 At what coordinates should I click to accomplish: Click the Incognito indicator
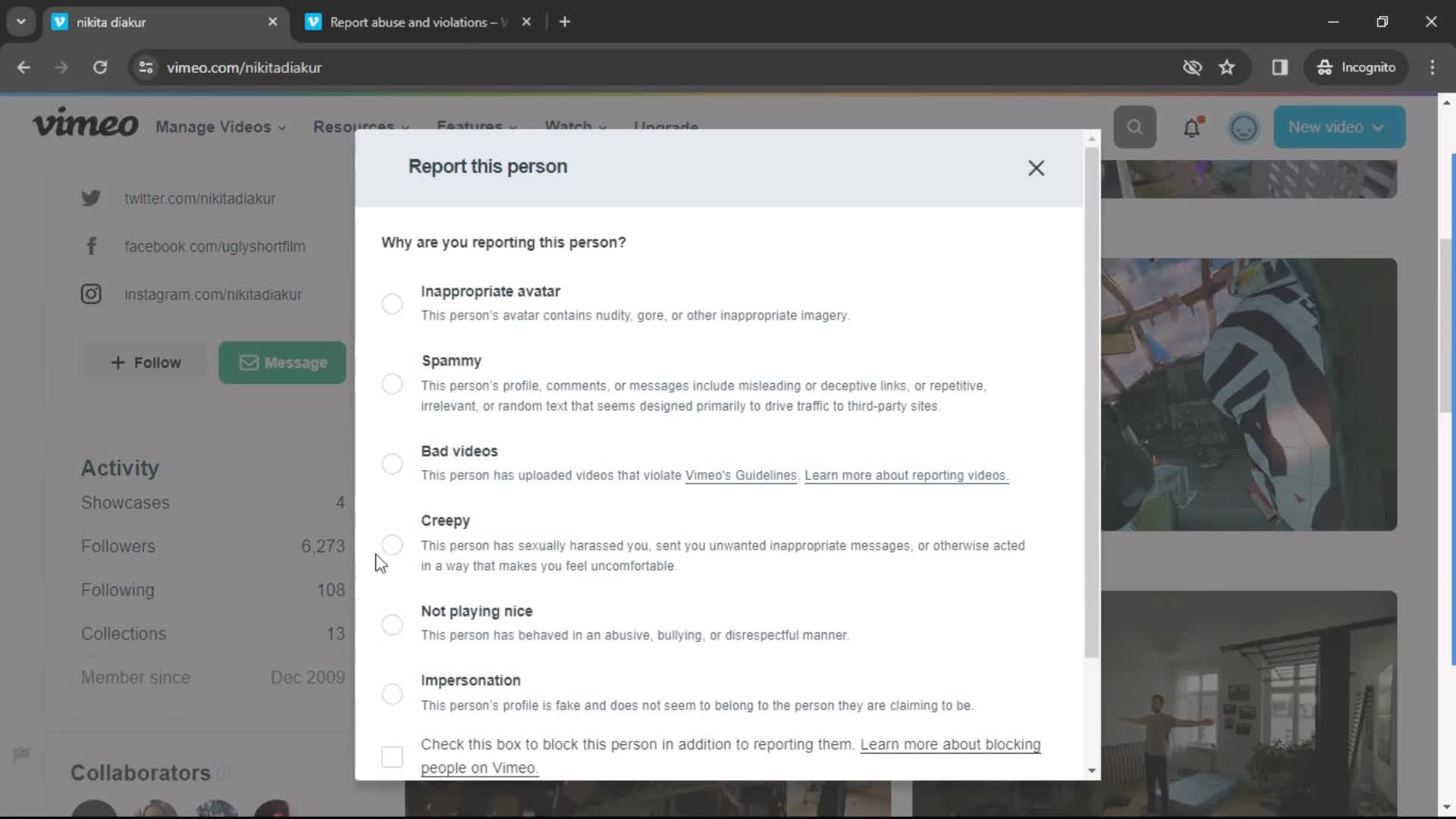(1357, 67)
